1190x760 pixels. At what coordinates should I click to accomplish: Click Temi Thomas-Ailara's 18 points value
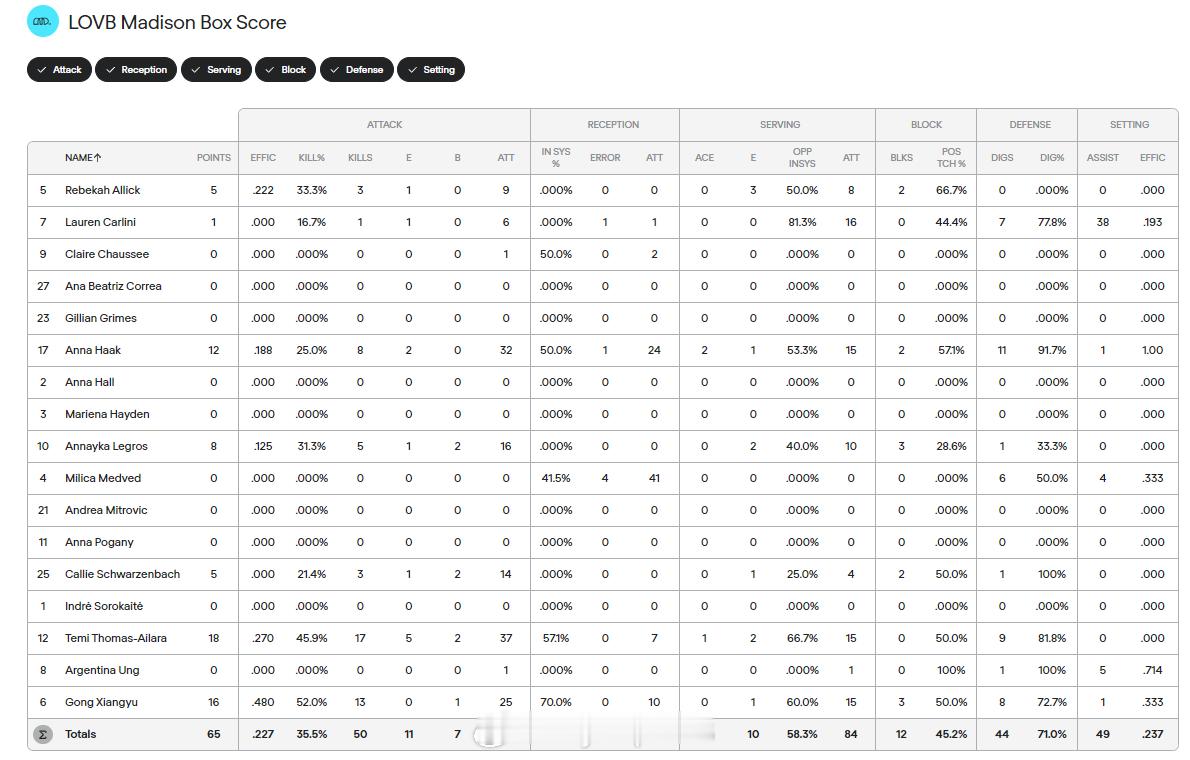click(213, 639)
